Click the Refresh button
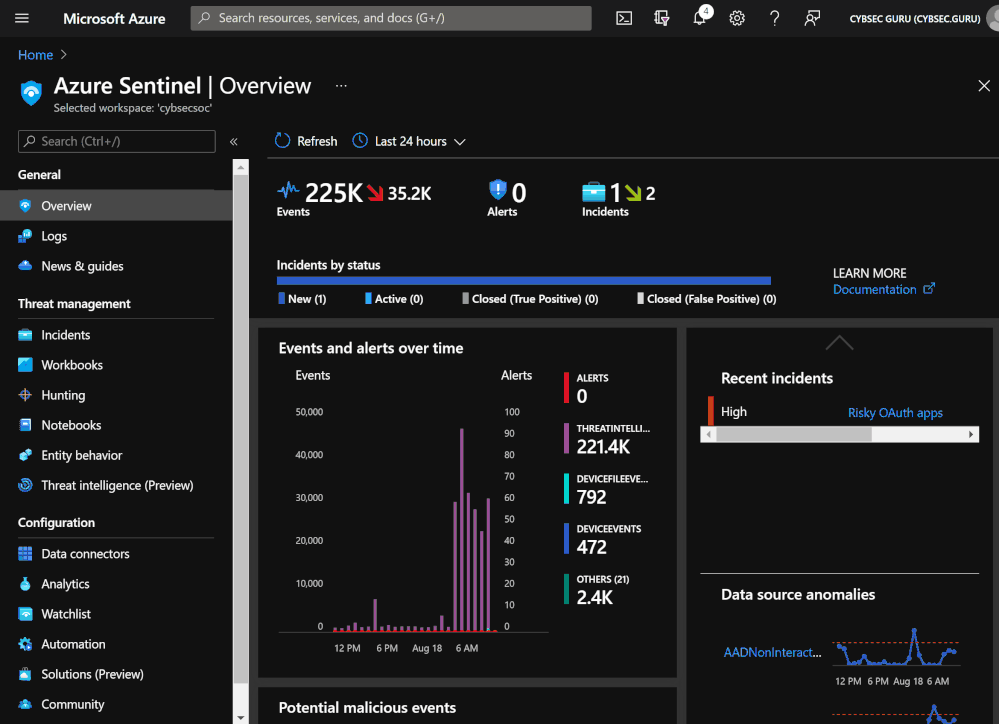 click(306, 141)
